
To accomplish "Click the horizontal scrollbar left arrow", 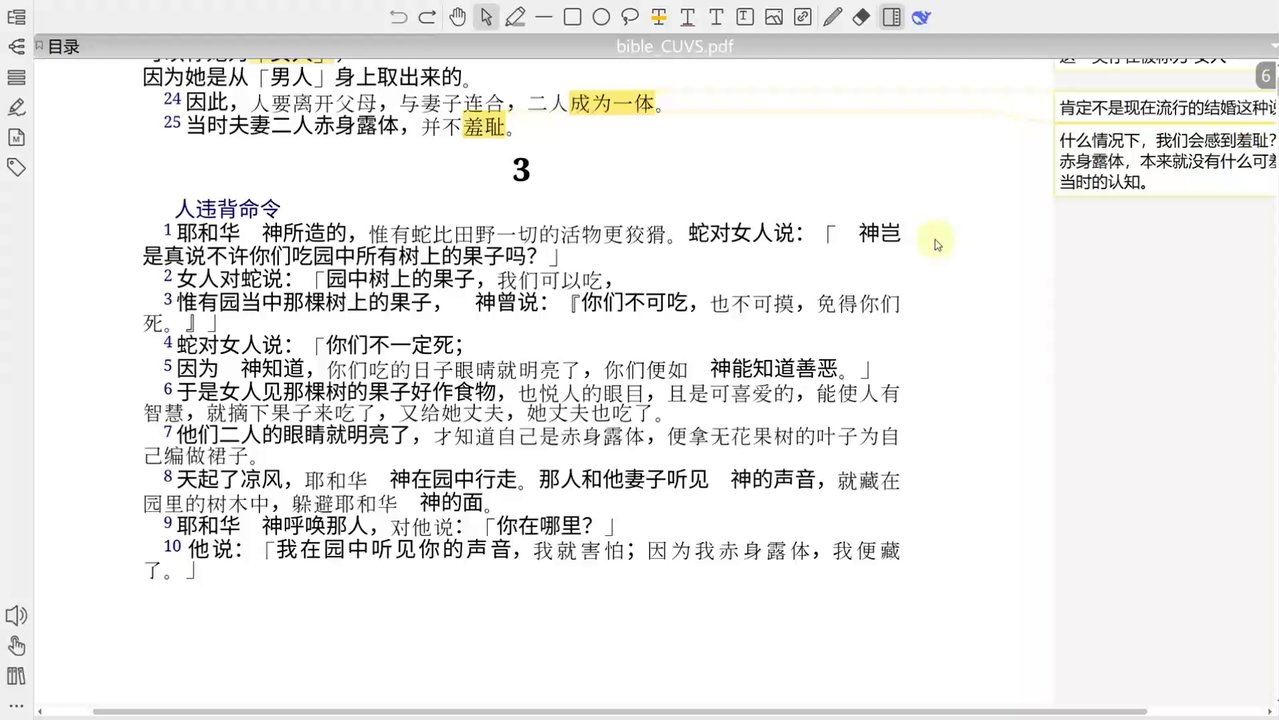I will point(39,712).
